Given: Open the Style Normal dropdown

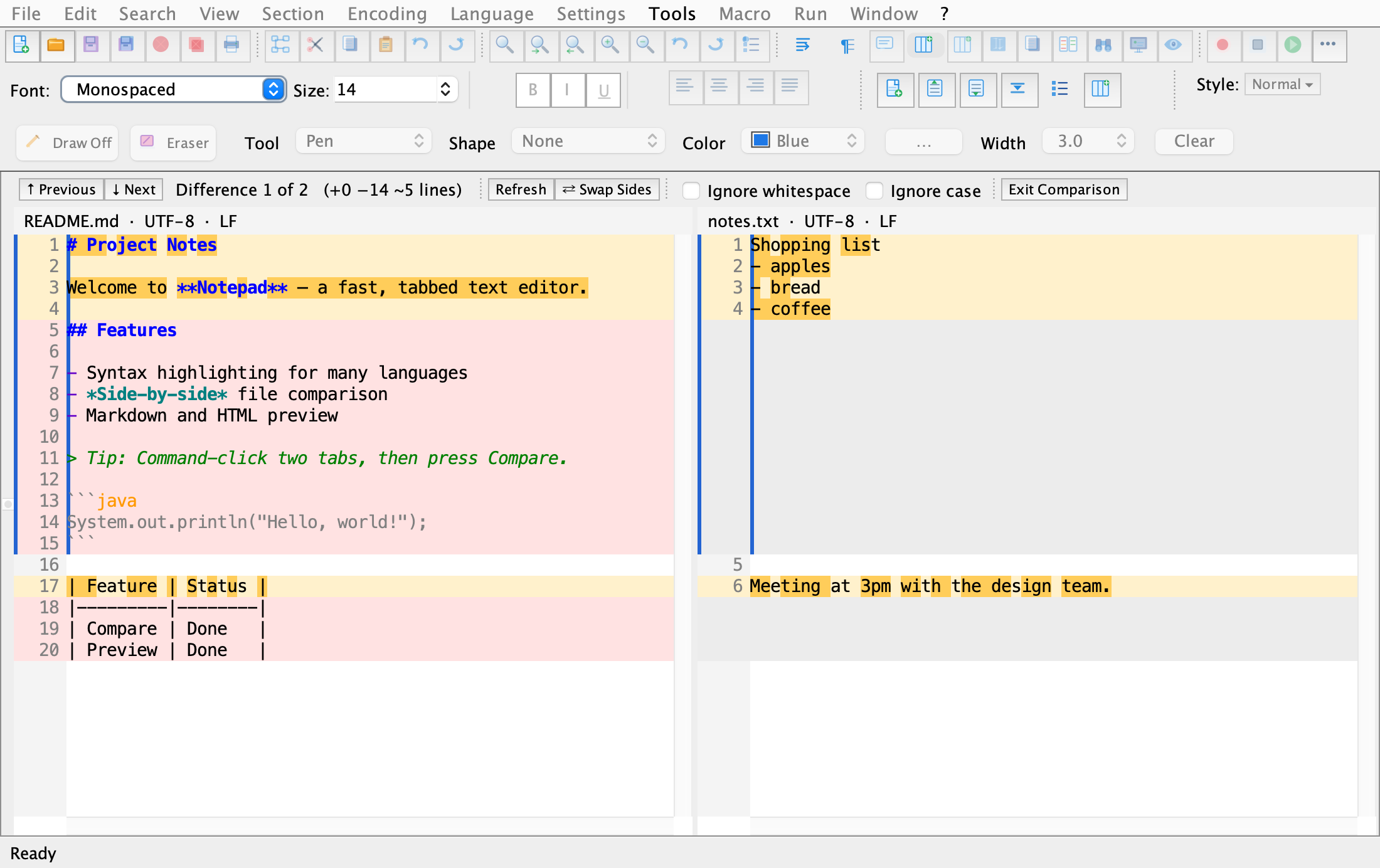Looking at the screenshot, I should (x=1282, y=84).
